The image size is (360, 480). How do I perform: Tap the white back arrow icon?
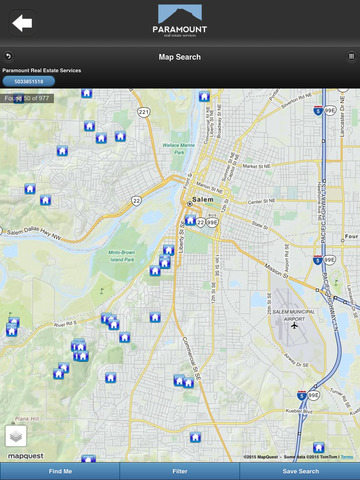tap(22, 23)
